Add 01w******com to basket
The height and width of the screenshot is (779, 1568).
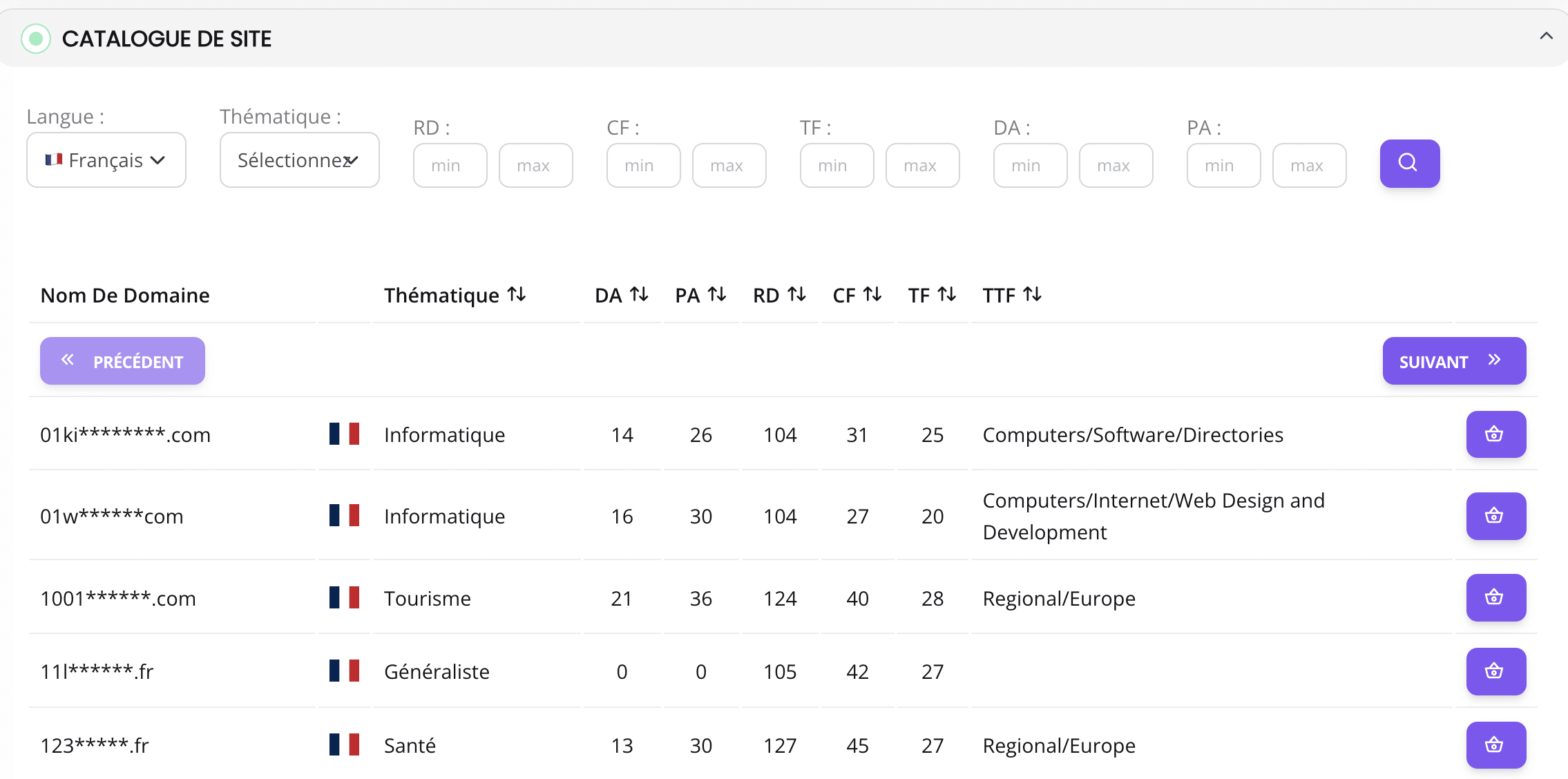point(1496,516)
